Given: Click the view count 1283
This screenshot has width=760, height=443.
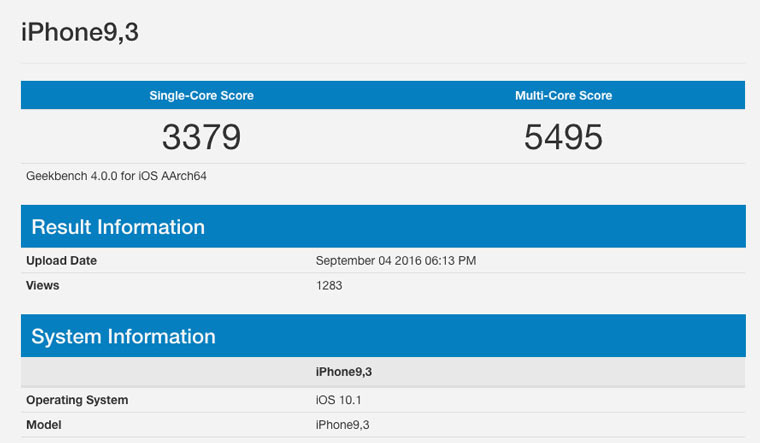Looking at the screenshot, I should (330, 286).
